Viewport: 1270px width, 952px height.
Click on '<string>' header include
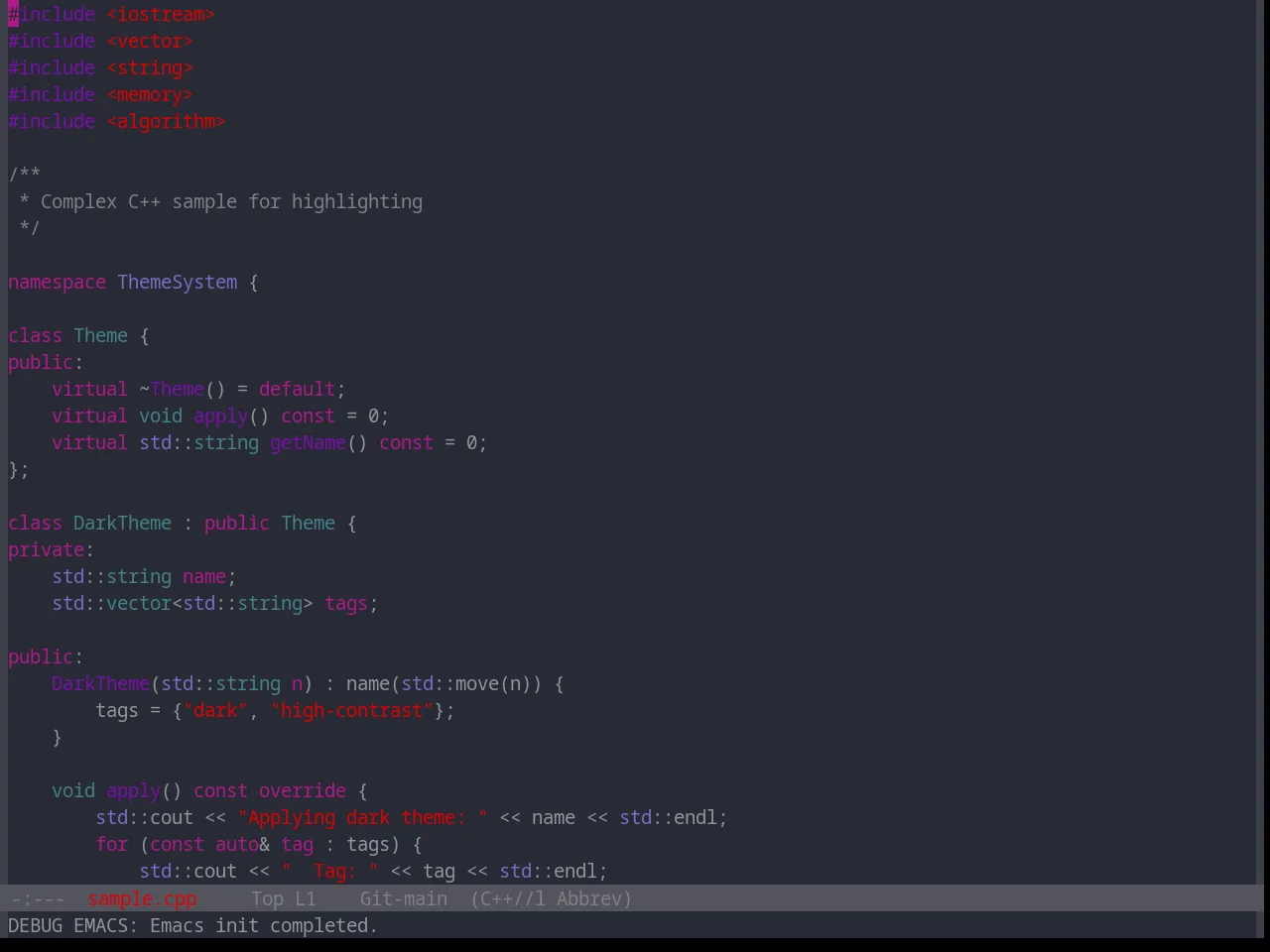(x=150, y=68)
